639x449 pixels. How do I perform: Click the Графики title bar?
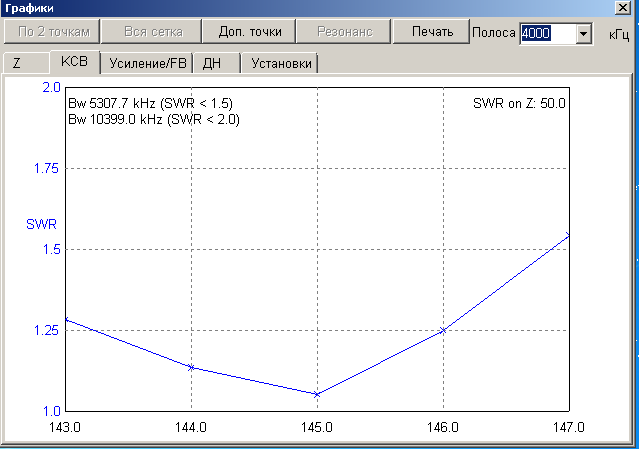coord(300,8)
